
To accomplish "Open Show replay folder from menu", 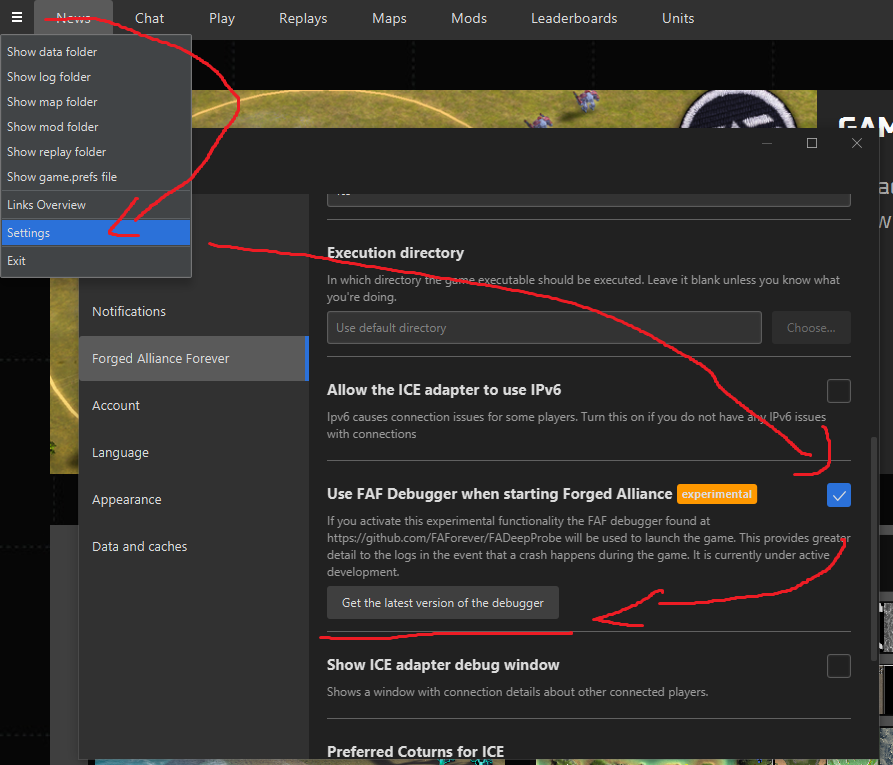I will (96, 152).
